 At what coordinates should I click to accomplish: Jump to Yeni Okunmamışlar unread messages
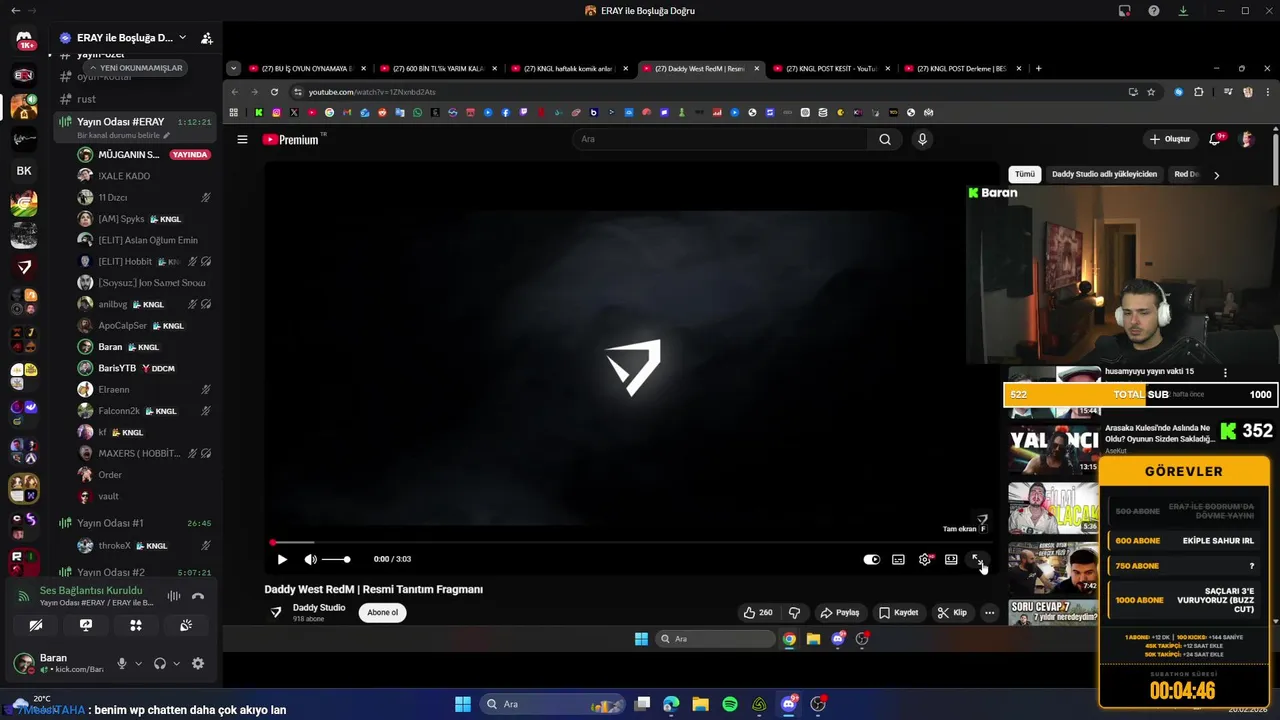coord(135,68)
